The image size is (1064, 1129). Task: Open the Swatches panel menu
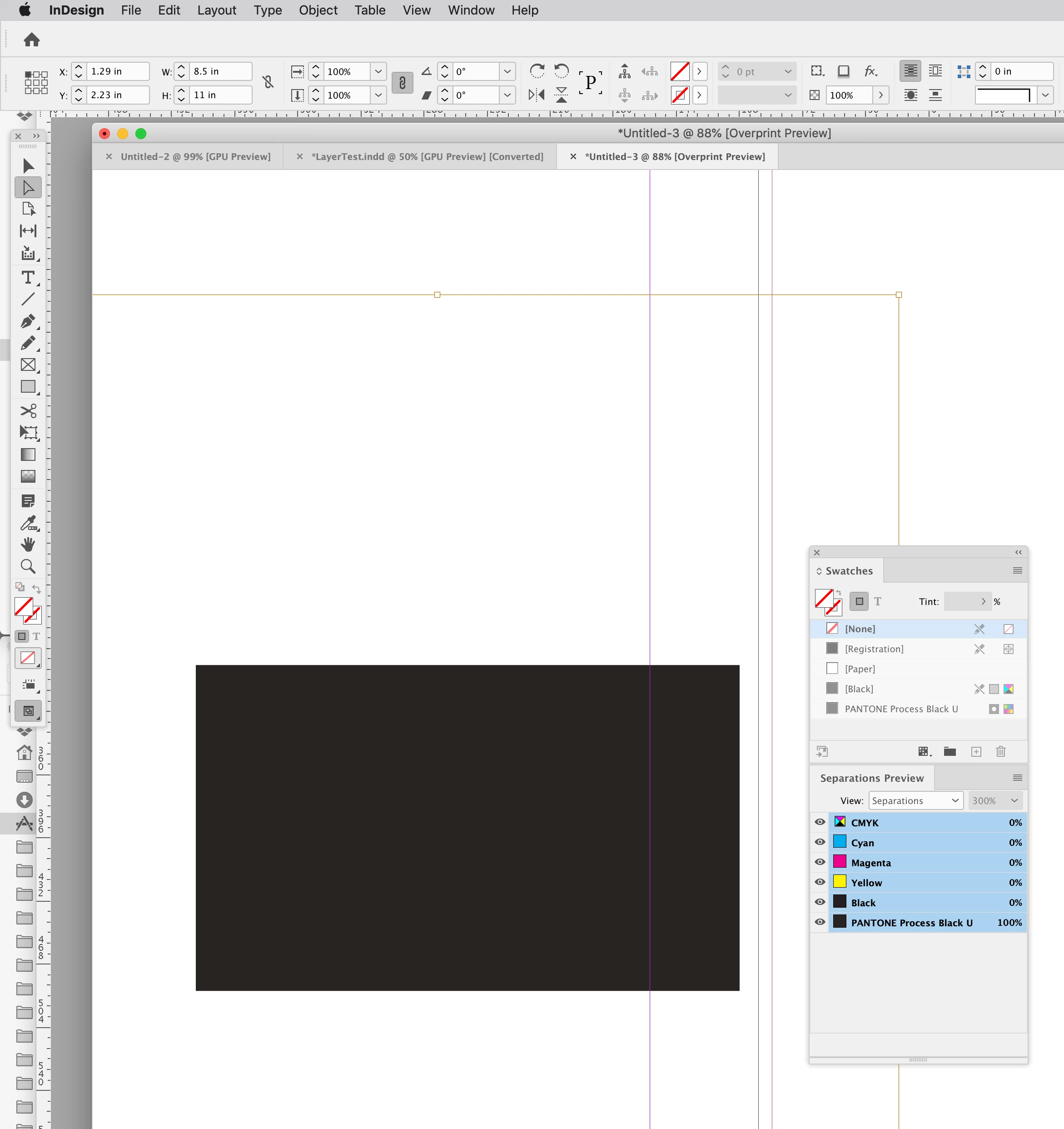pos(1017,571)
